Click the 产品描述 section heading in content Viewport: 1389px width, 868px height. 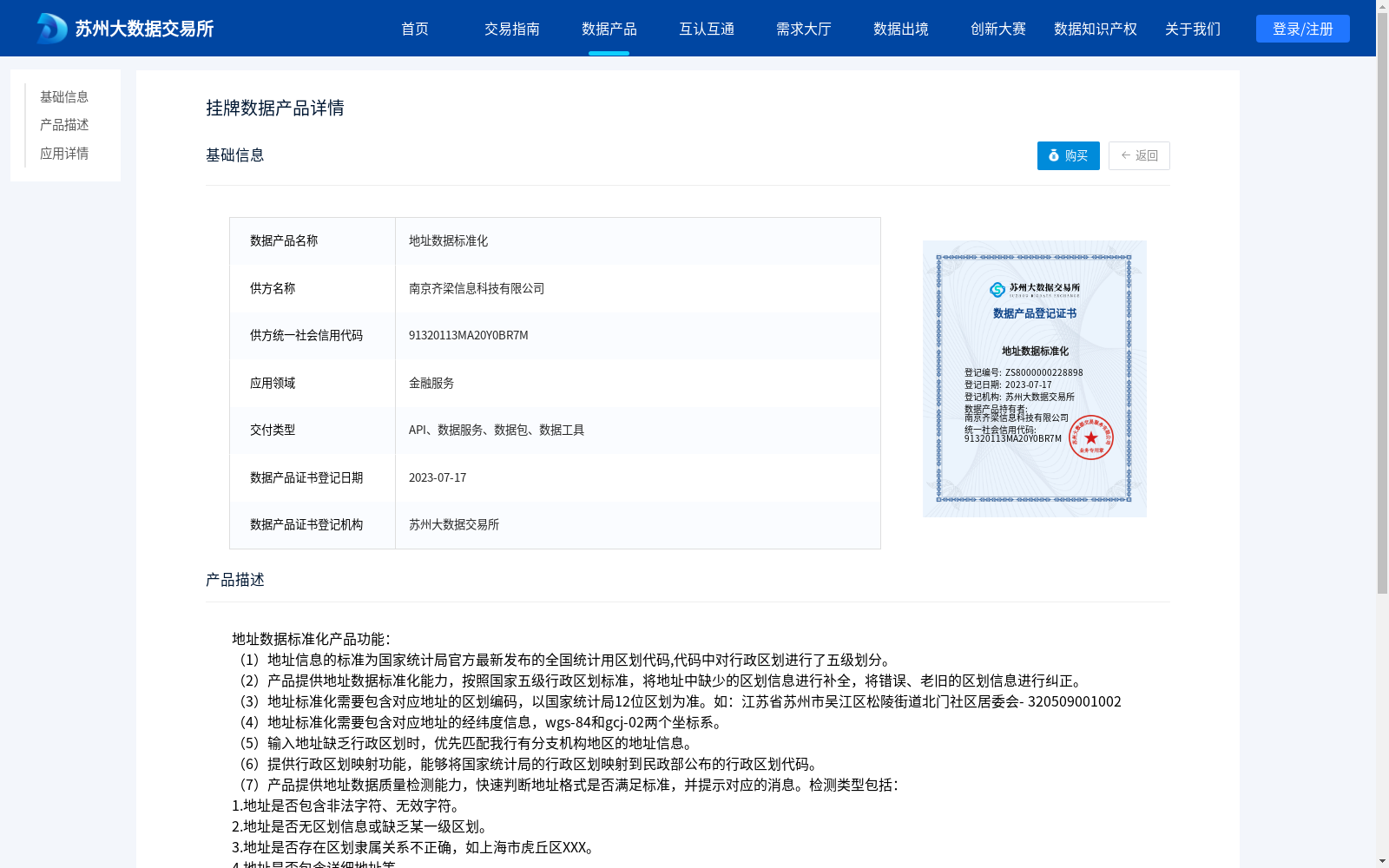click(235, 580)
